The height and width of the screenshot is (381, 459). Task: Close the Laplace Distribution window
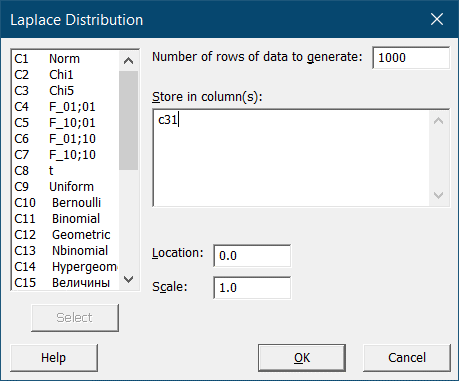(x=437, y=19)
